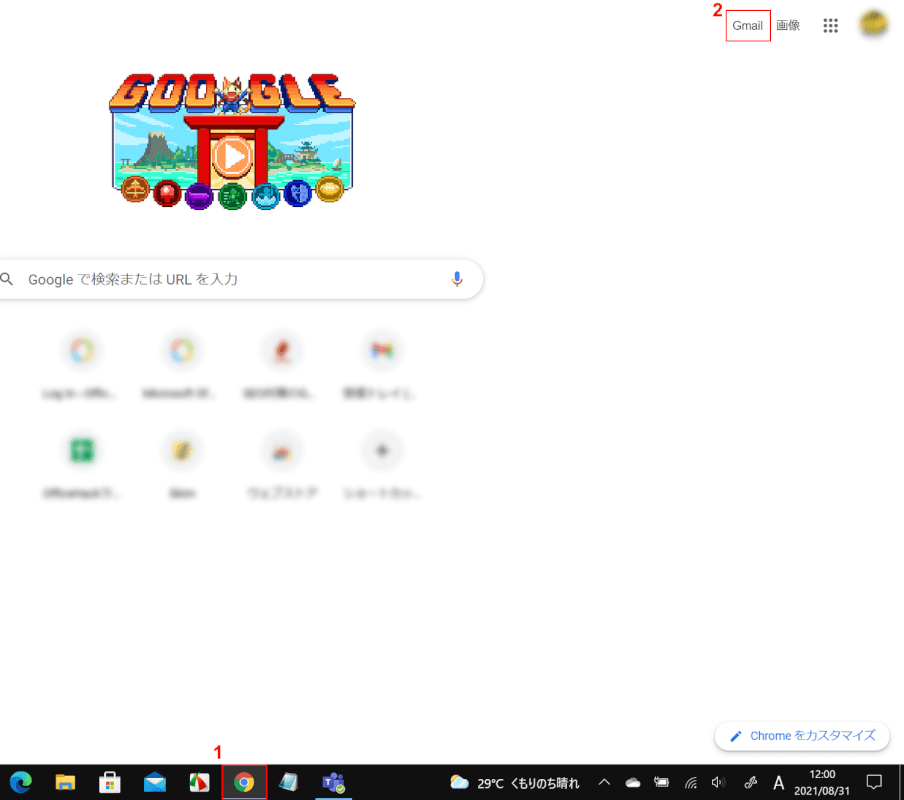Add a new shortcut with the plus tile

tap(382, 465)
